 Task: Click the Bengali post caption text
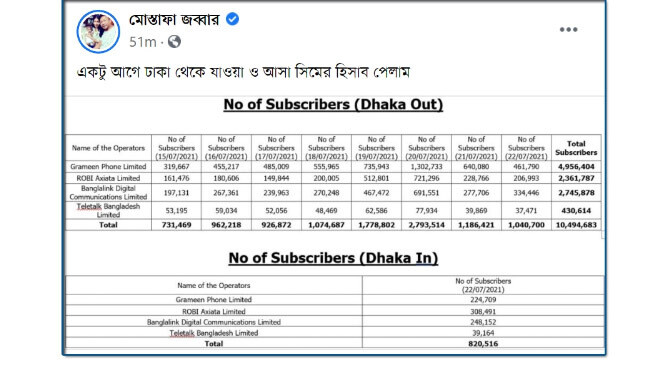[243, 72]
